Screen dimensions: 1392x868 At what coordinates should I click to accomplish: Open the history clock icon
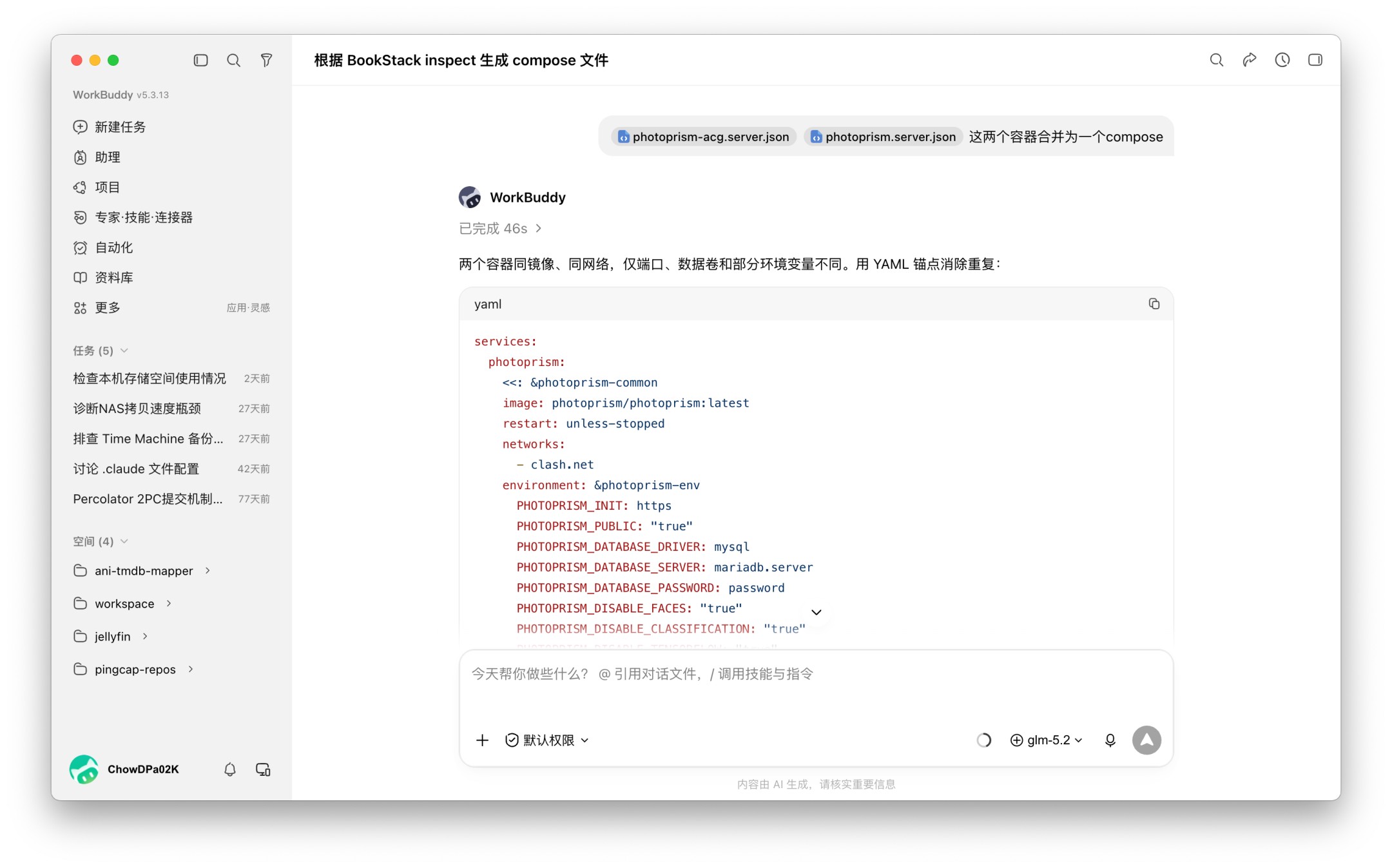(1282, 60)
